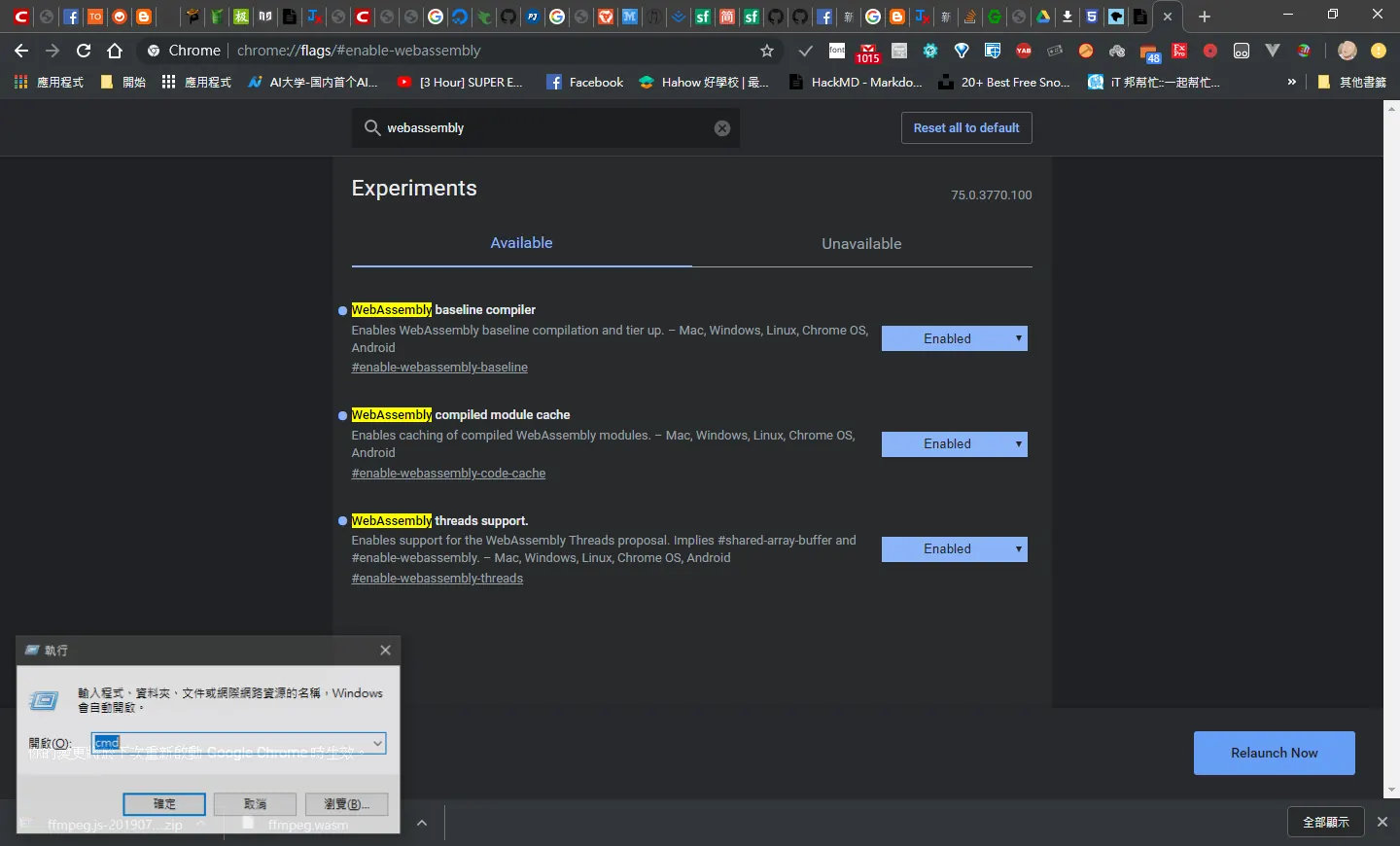Select the Available experiments tab

(521, 243)
